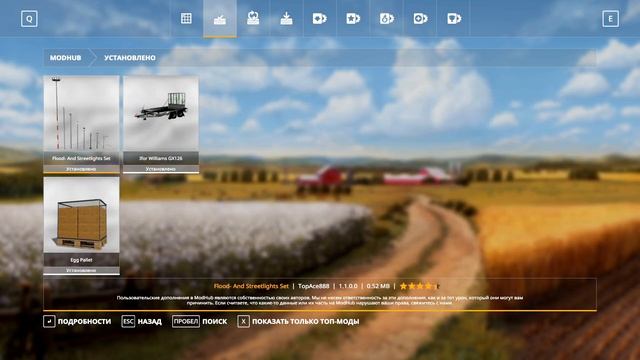Click the Q previous-page key icon
The image size is (640, 360).
coord(29,19)
